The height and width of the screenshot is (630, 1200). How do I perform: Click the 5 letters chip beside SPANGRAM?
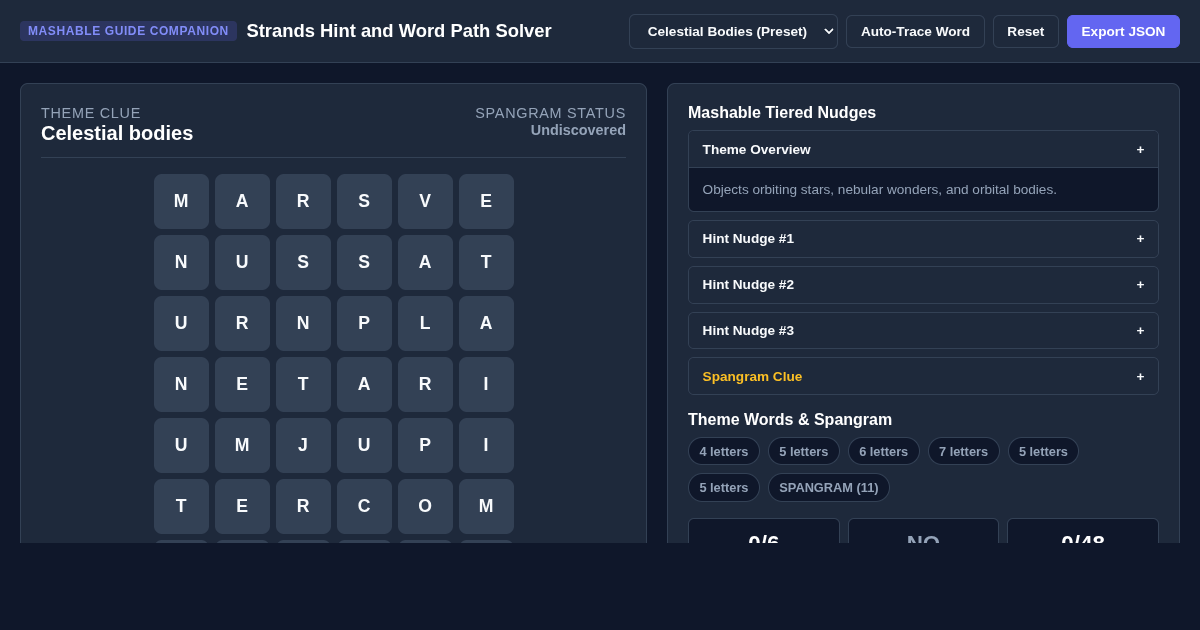click(x=724, y=487)
